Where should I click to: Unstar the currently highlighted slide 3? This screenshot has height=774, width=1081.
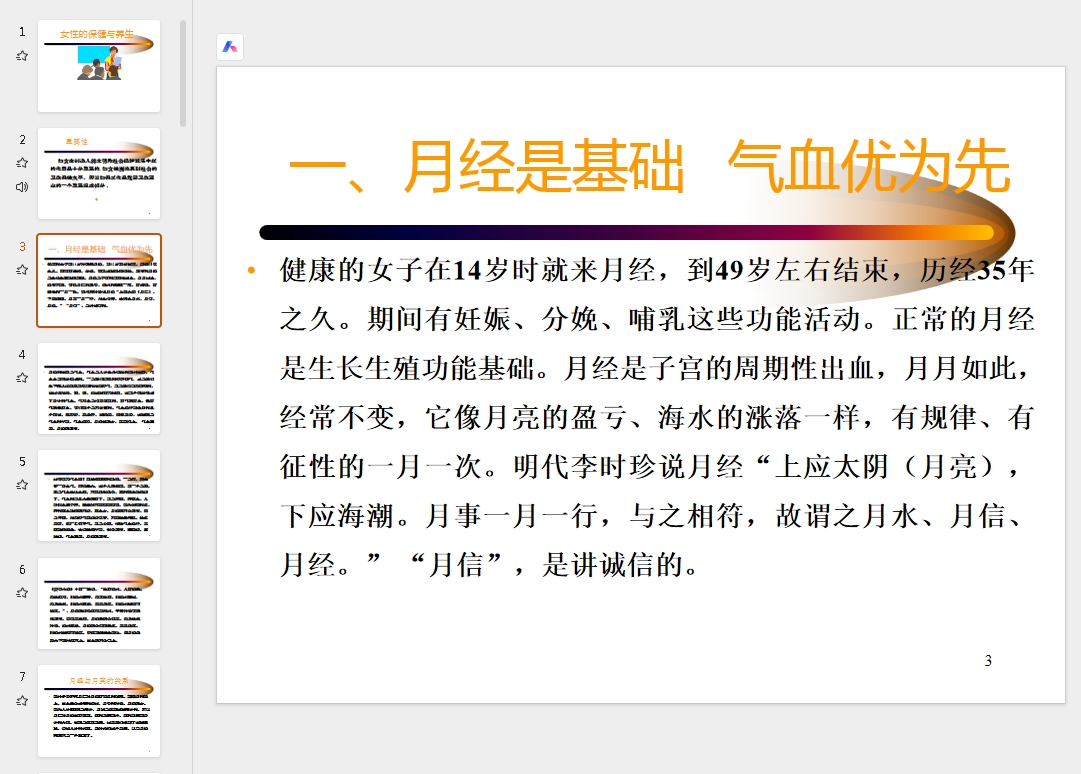tap(22, 268)
